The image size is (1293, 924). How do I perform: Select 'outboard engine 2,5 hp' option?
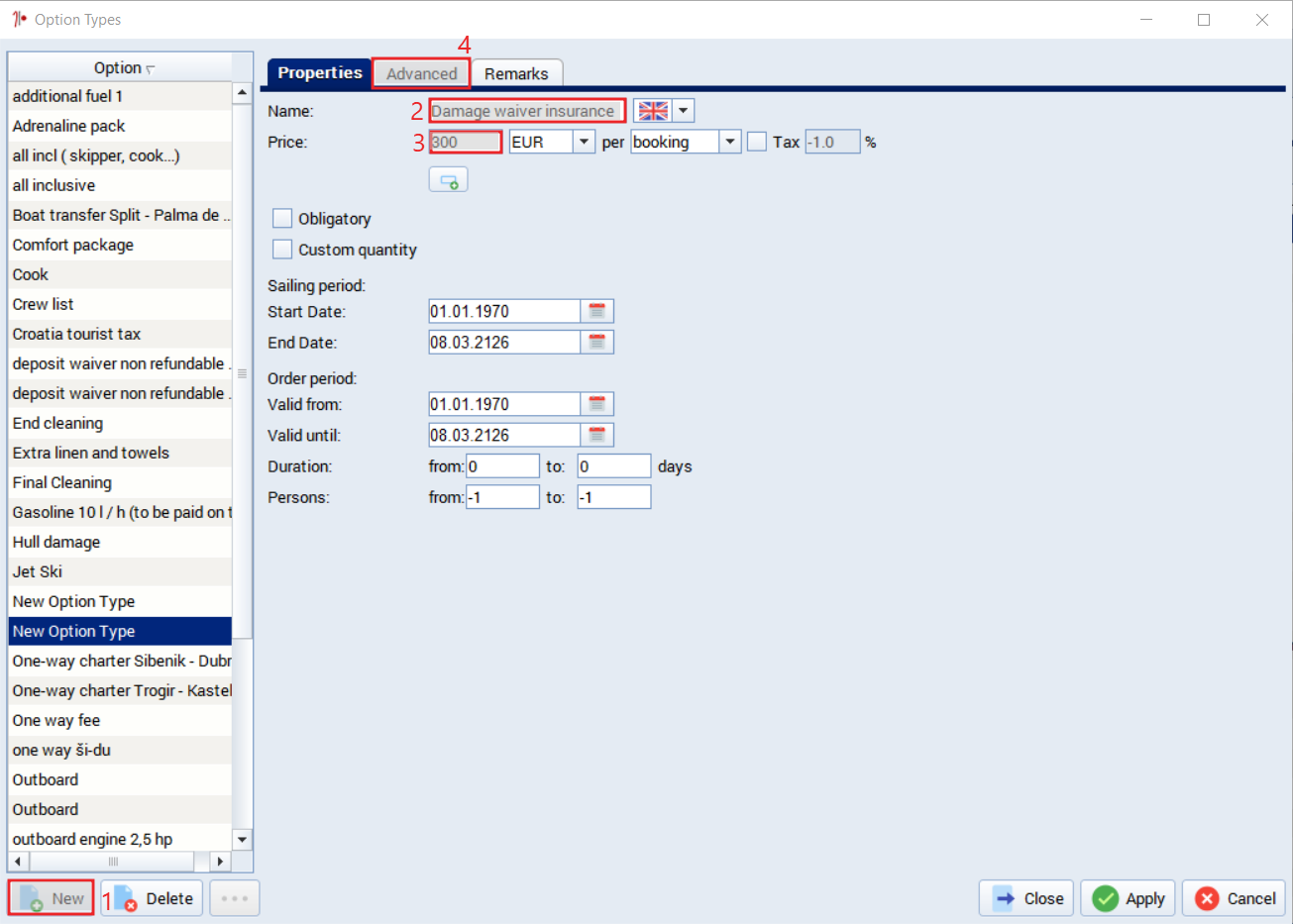pos(120,839)
